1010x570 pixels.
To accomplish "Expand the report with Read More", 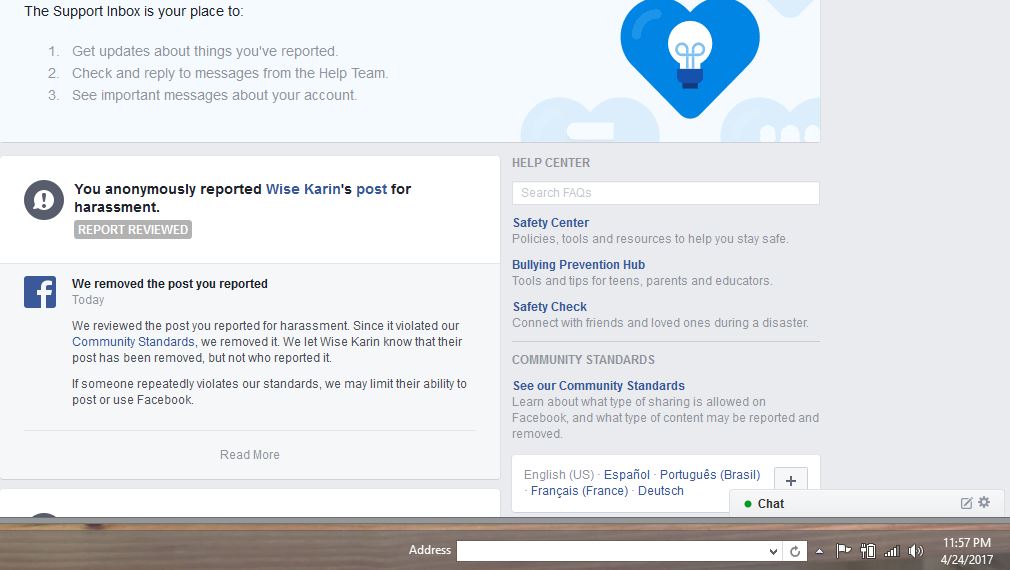I will [250, 455].
